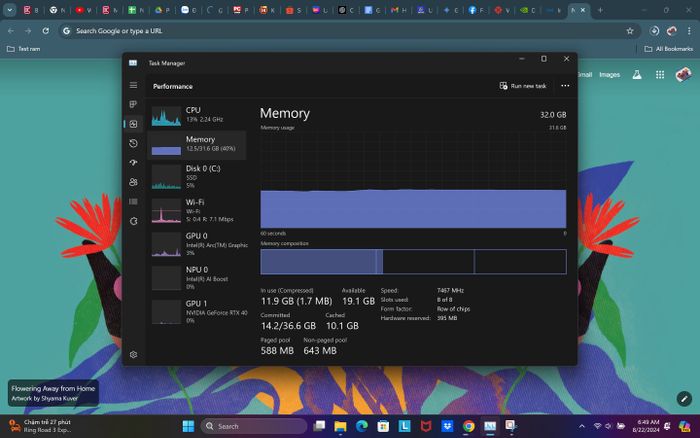Select Disk 0 (C:) performance item
The width and height of the screenshot is (700, 438).
197,176
